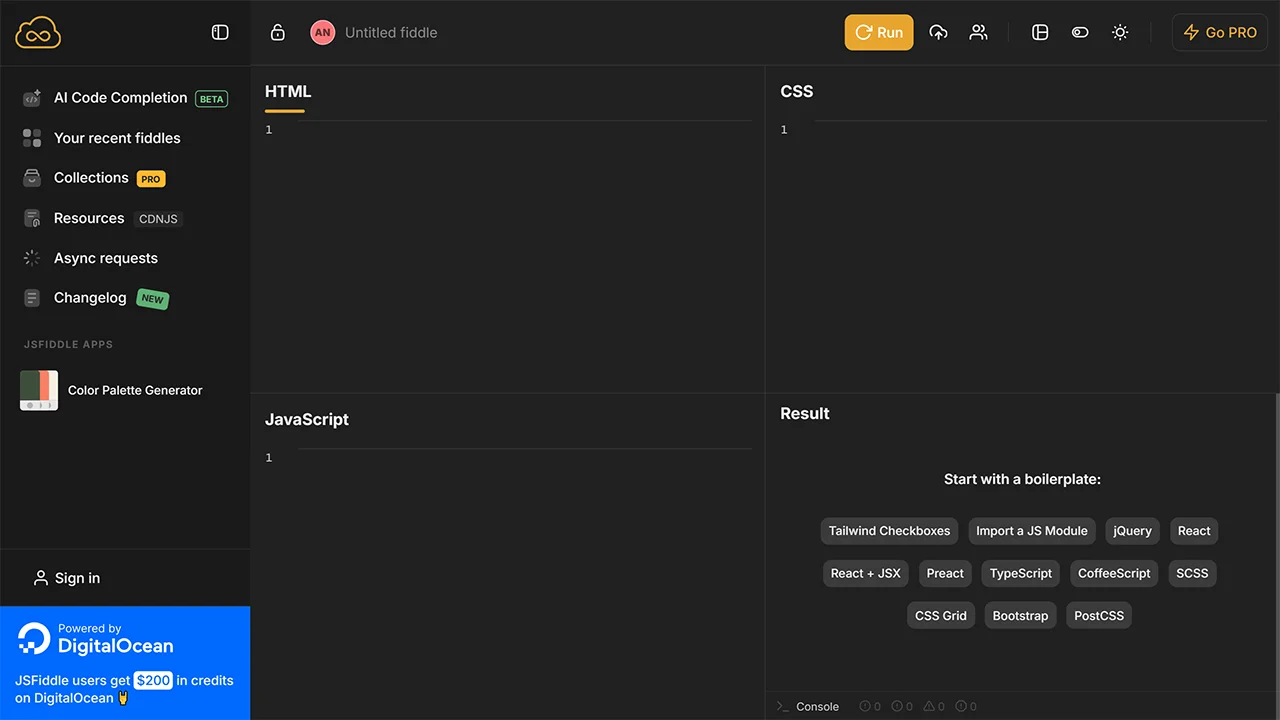Collapse the sidebar using the panel icon
This screenshot has width=1280, height=720.
click(220, 32)
